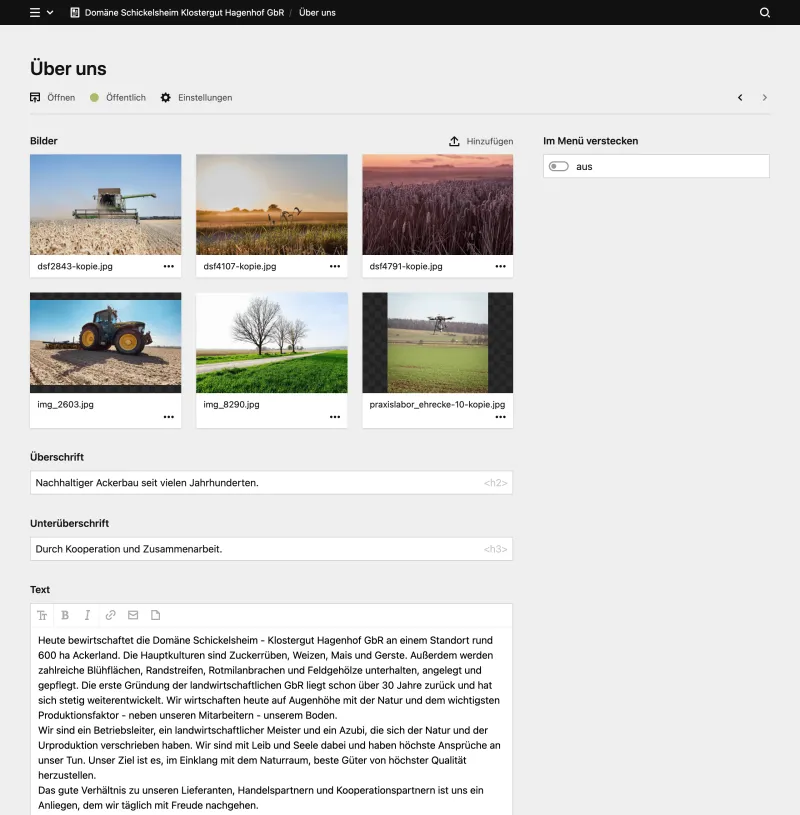800x815 pixels.
Task: Insert a hyperlink in the text editor
Action: click(x=110, y=615)
